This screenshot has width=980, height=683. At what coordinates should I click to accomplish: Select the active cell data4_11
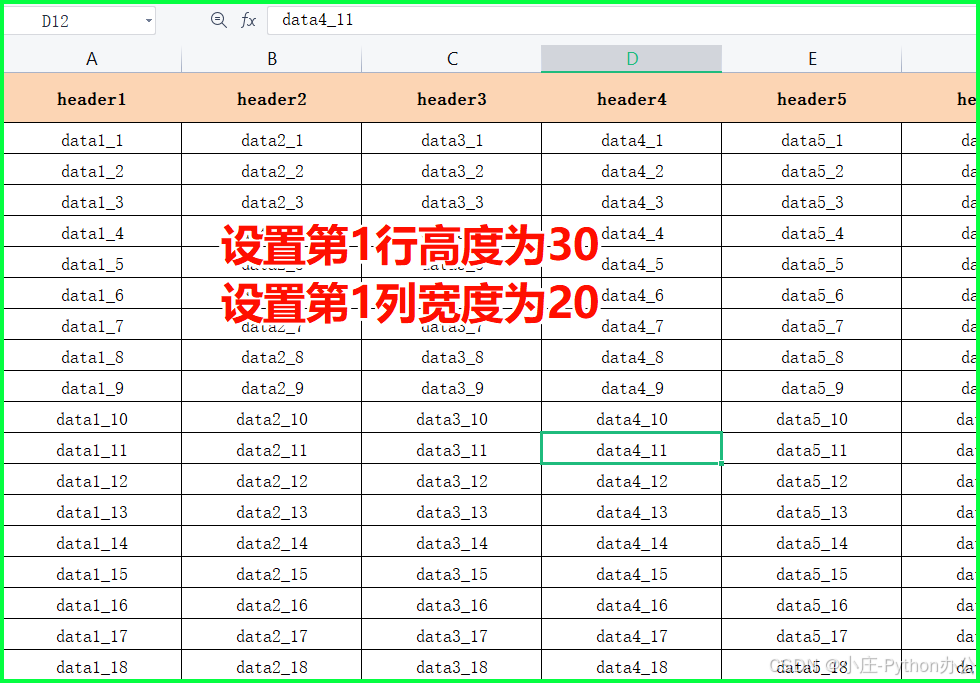click(632, 449)
